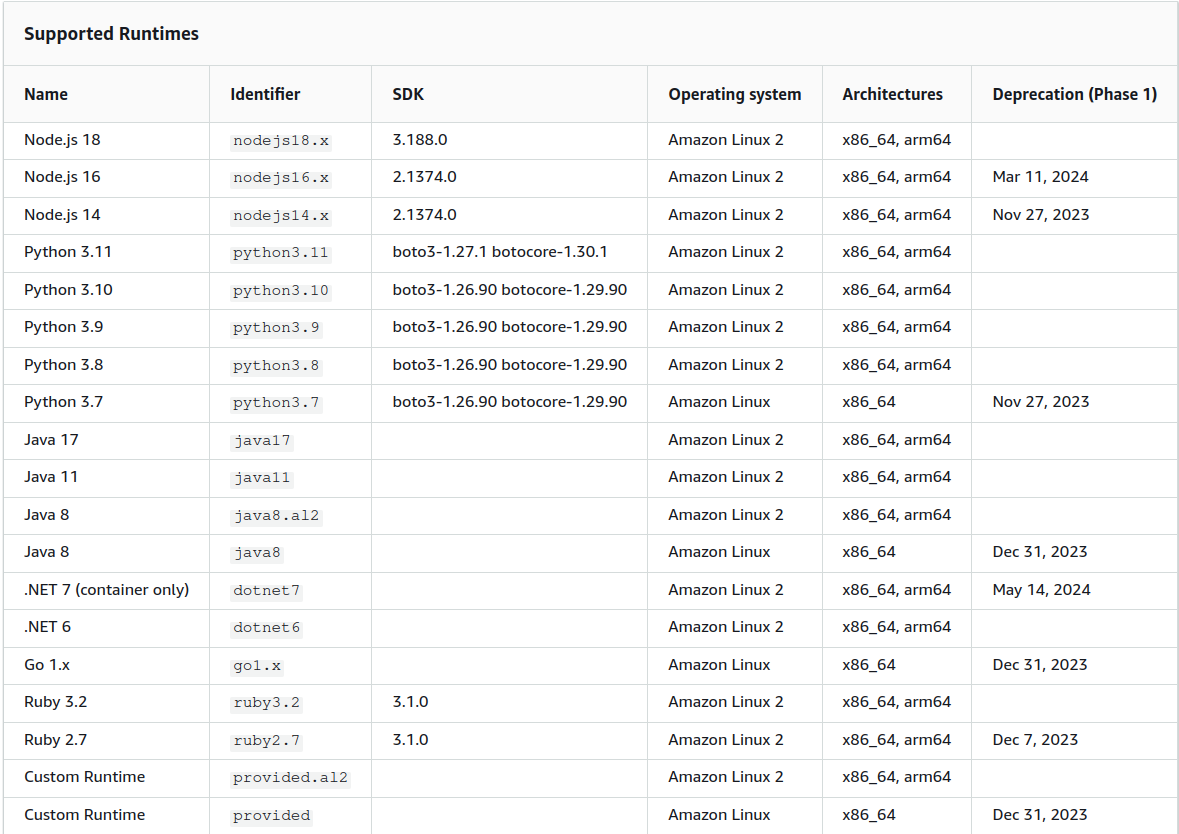Click Amazon Linux 2 cell for Java 11
Image resolution: width=1179 pixels, height=834 pixels.
click(x=726, y=477)
